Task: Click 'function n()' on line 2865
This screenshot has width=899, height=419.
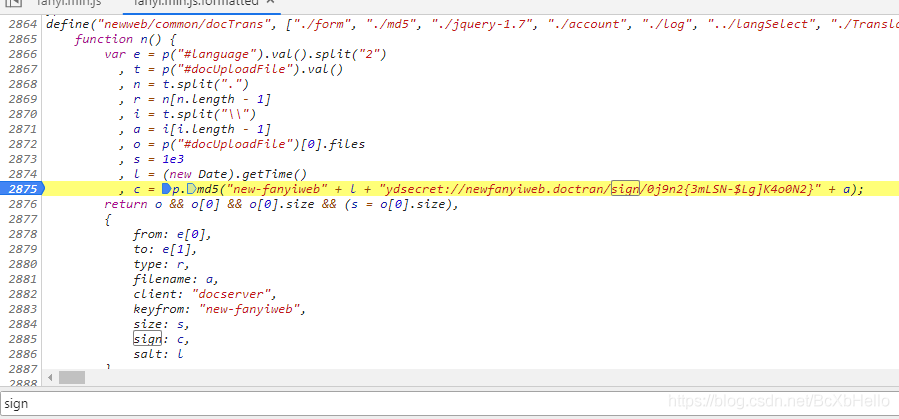Action: tap(122, 39)
